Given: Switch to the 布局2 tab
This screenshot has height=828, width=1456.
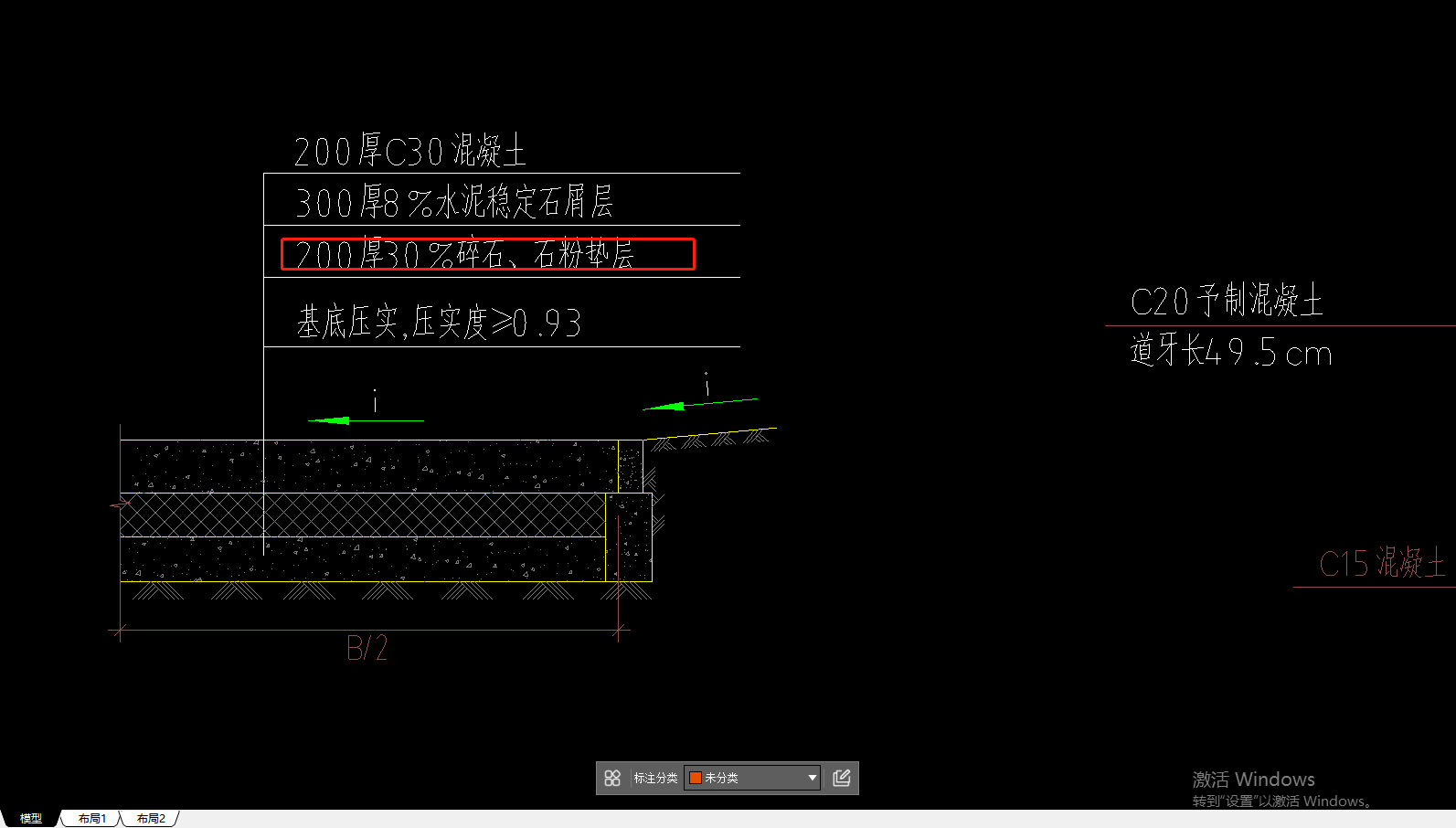Looking at the screenshot, I should click(151, 818).
